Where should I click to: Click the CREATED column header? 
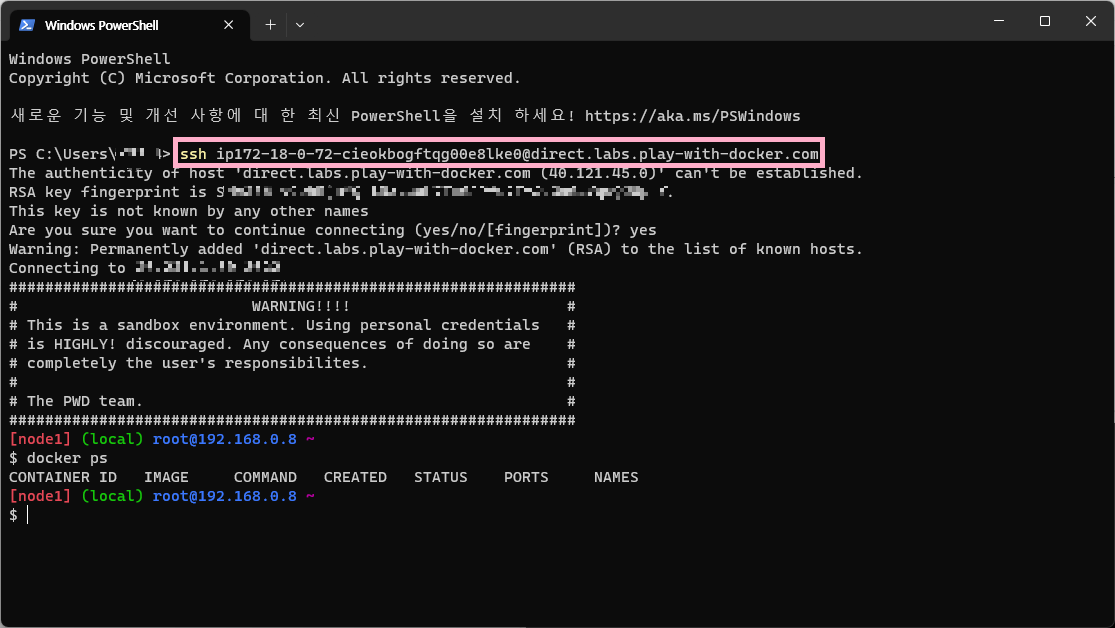pos(356,477)
